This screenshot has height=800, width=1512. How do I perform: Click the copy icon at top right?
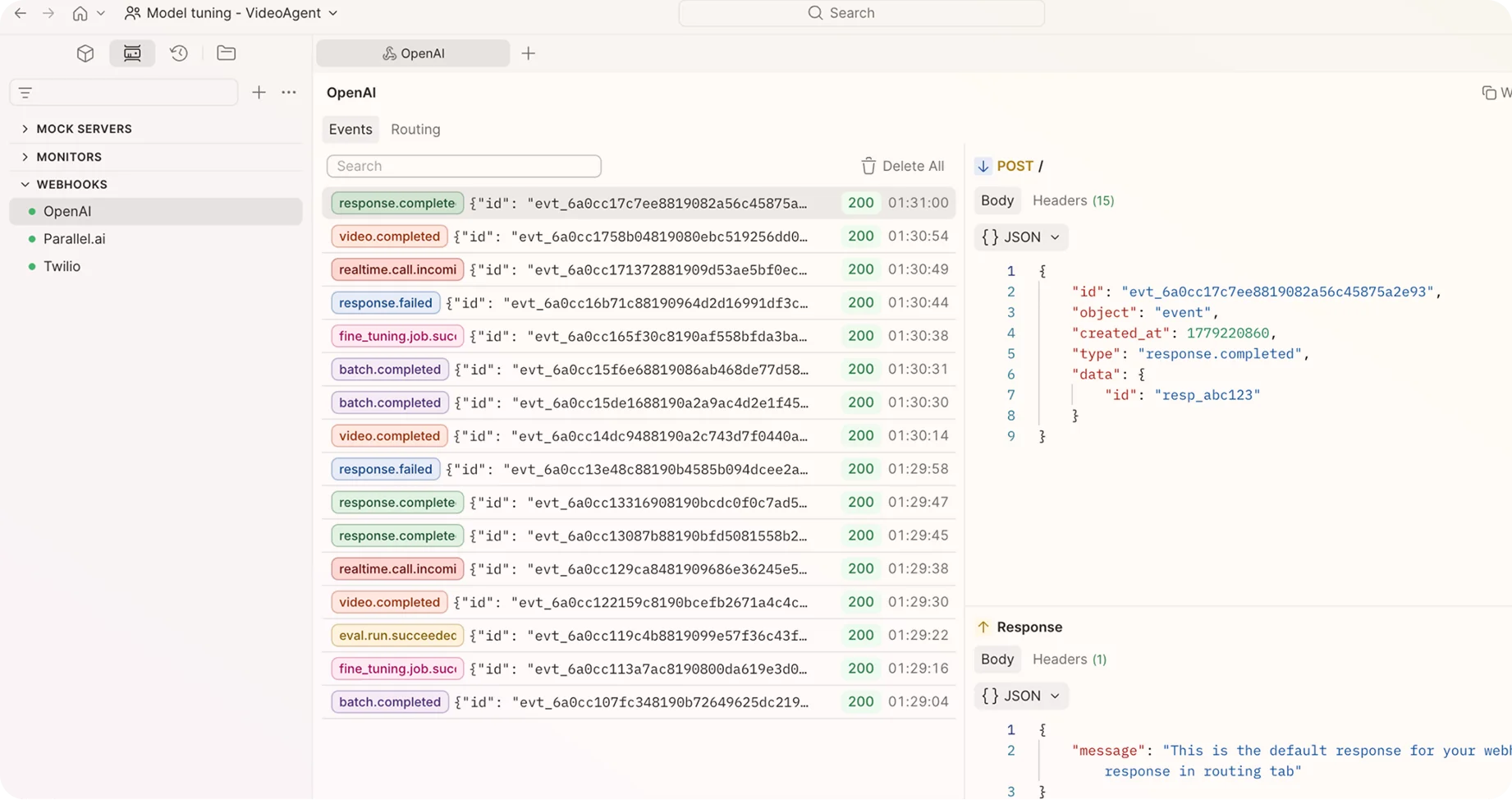(x=1489, y=93)
